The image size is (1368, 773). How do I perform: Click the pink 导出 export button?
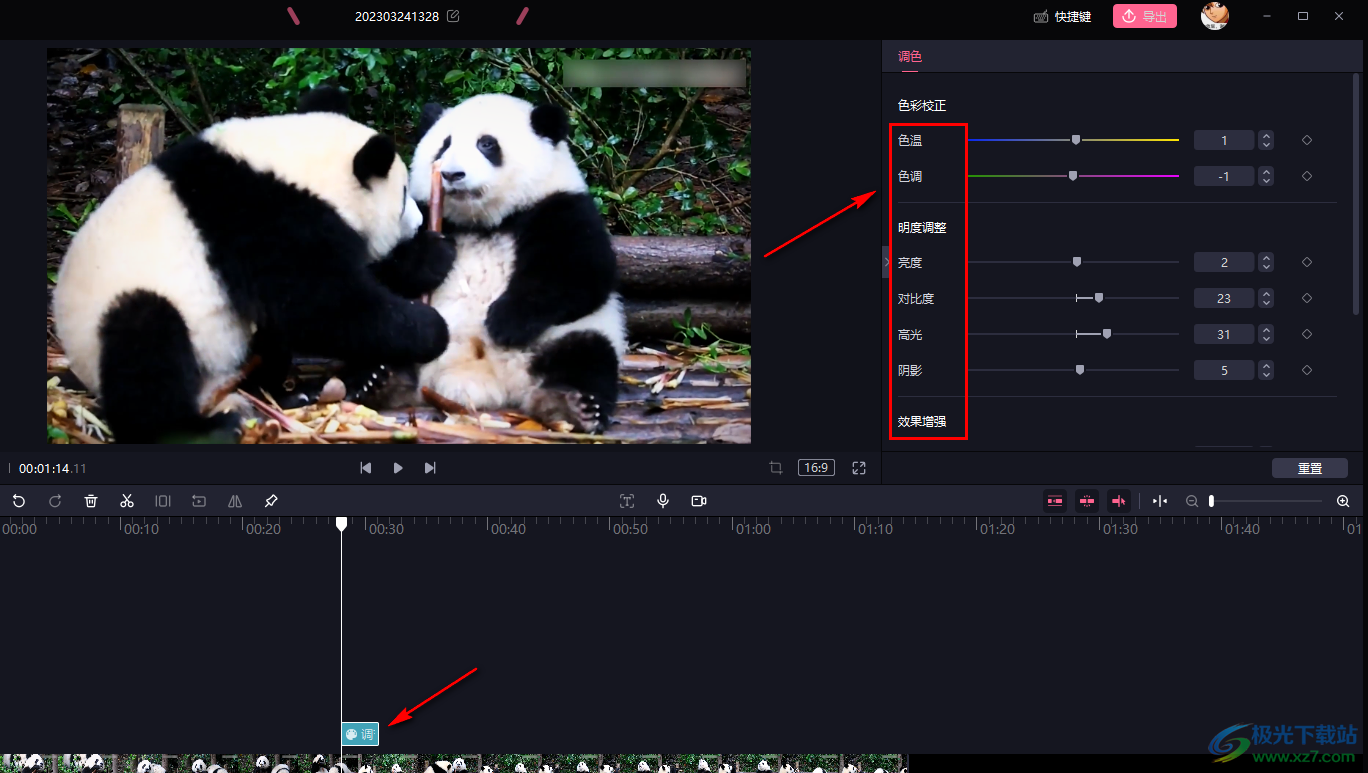[1145, 16]
